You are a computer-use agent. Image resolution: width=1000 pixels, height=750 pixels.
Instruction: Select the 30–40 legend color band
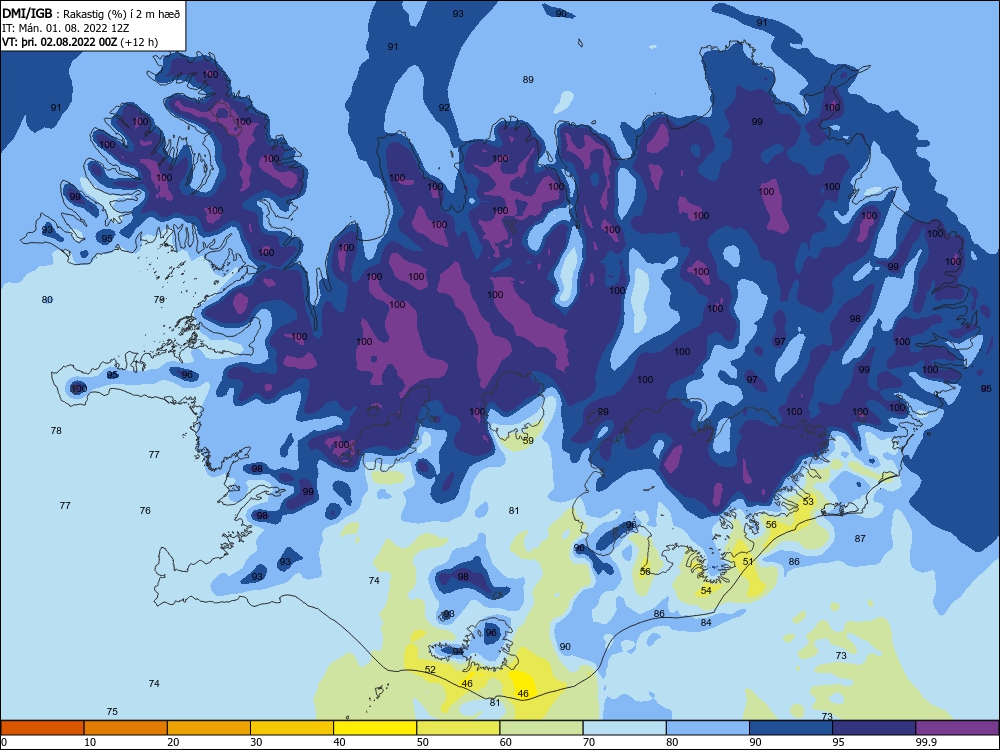tap(292, 728)
